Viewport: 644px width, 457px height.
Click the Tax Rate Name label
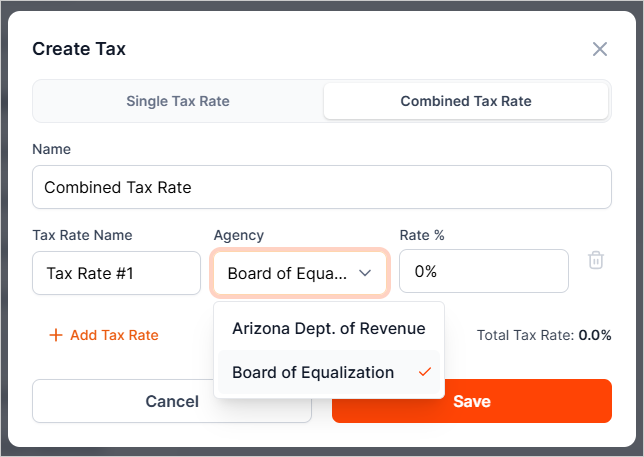coord(82,235)
